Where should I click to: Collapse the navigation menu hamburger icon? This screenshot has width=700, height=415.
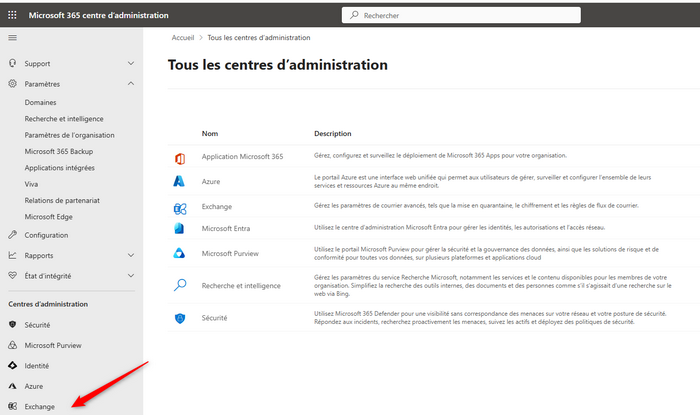coord(12,37)
